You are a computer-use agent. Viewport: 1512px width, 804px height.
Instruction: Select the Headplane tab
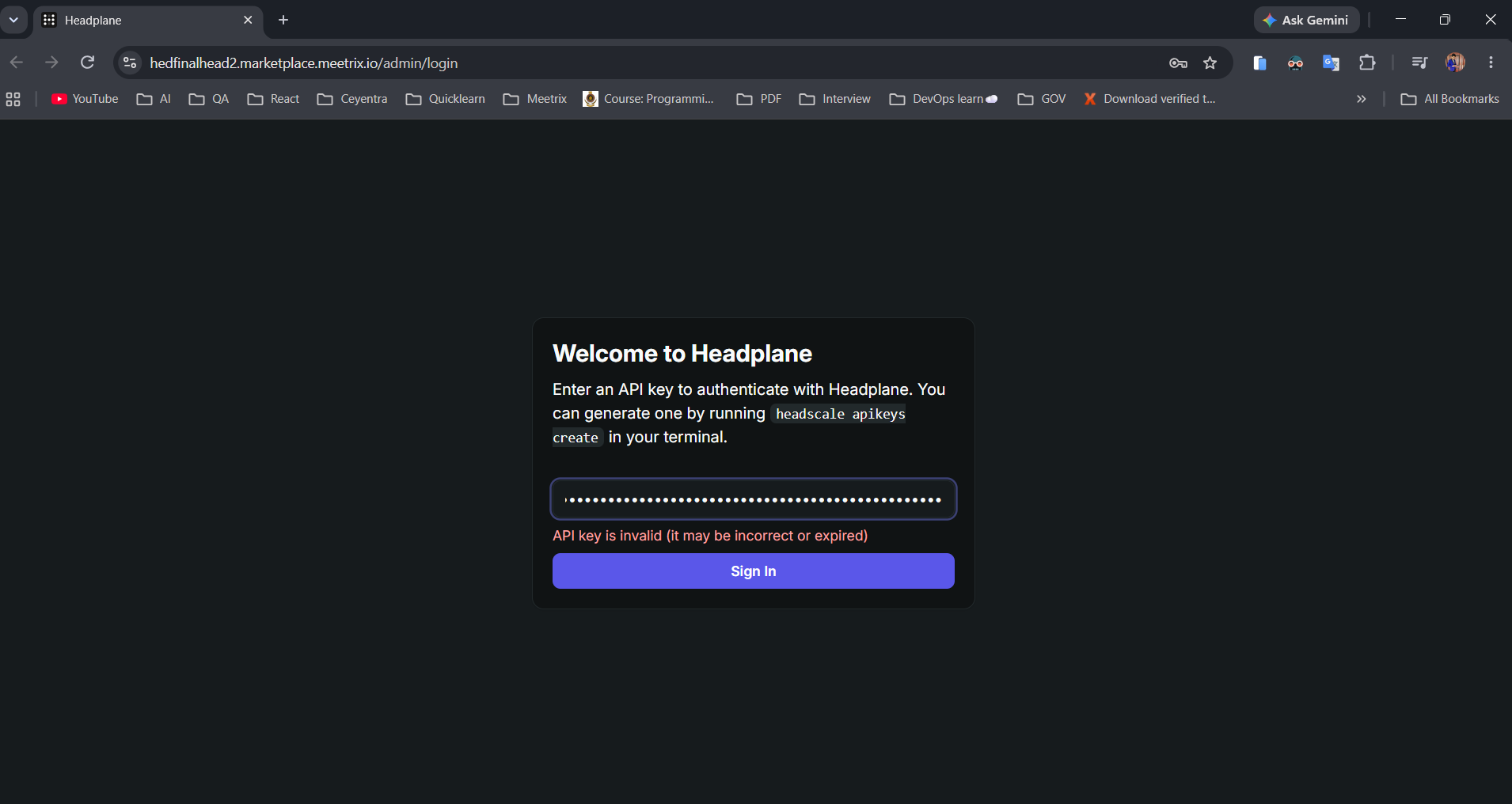[x=146, y=20]
